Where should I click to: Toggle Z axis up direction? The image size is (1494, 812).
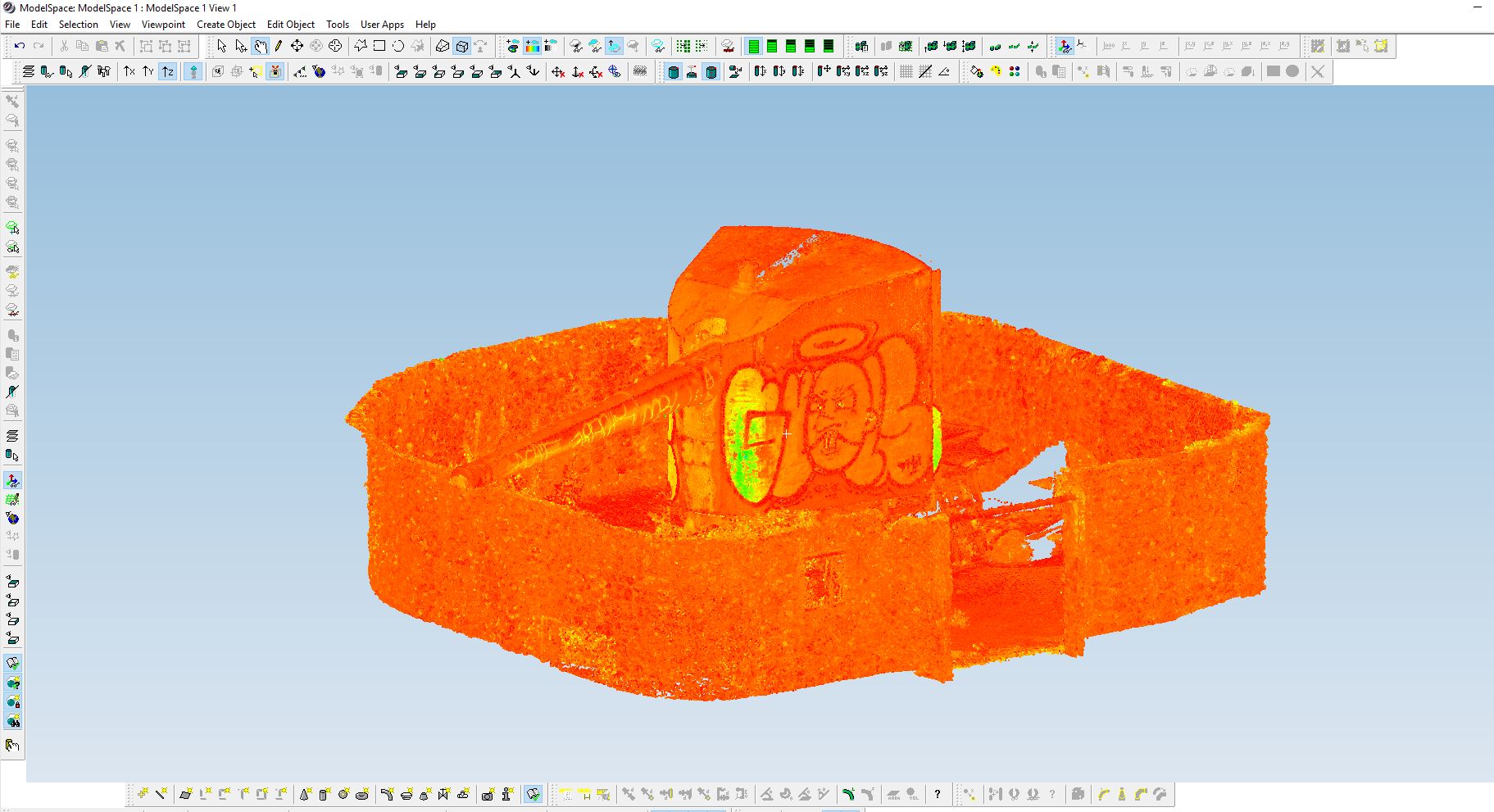(168, 71)
